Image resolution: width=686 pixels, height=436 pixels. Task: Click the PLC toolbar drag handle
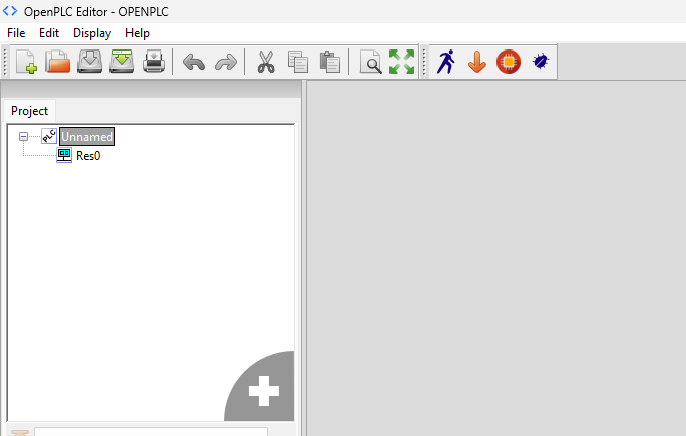pos(424,62)
